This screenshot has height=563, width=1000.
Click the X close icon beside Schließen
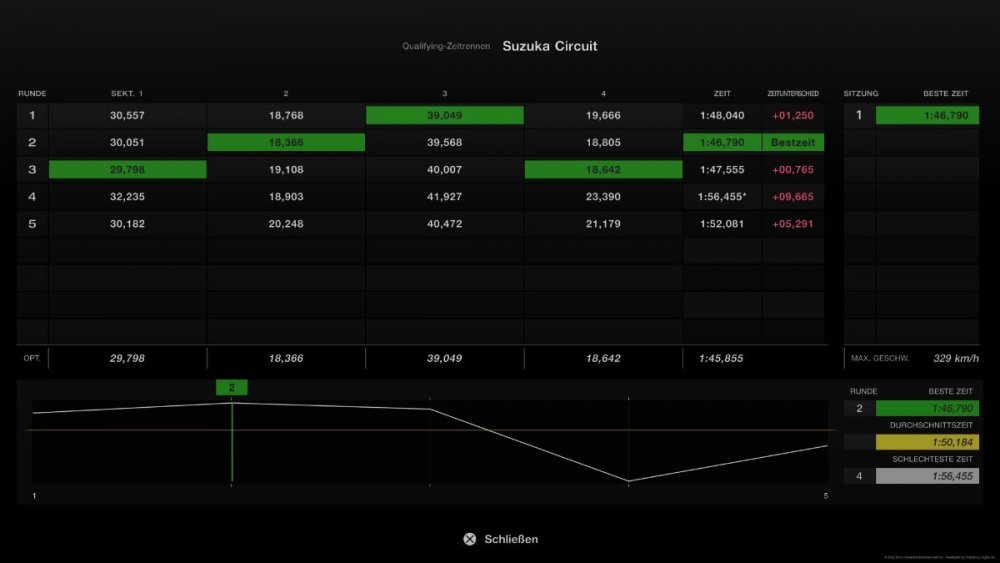coord(469,539)
